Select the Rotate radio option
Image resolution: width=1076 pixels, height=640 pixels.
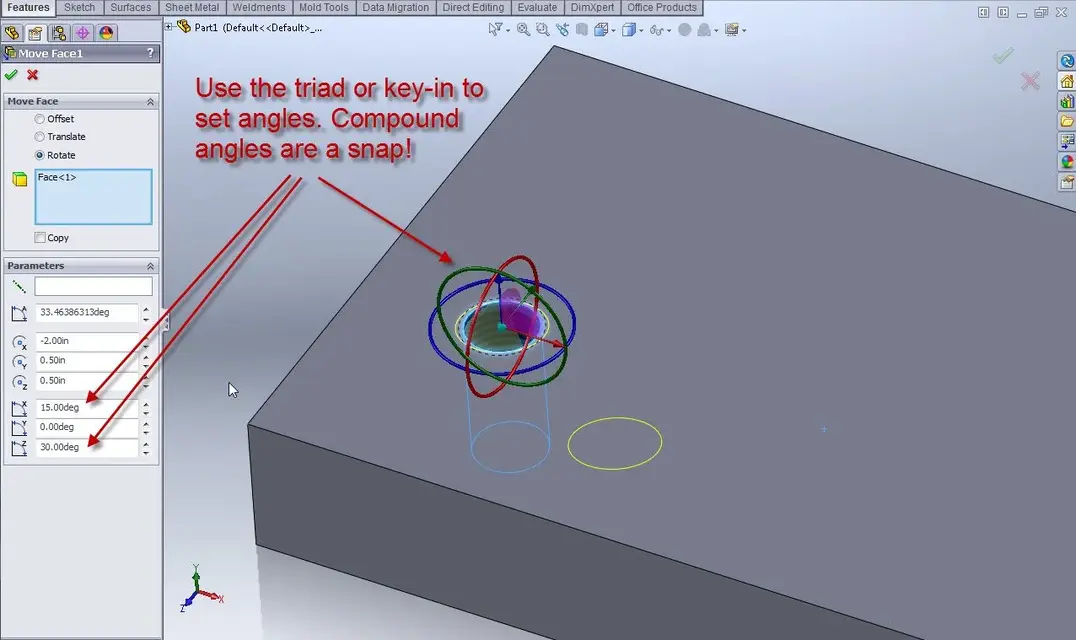(40, 155)
